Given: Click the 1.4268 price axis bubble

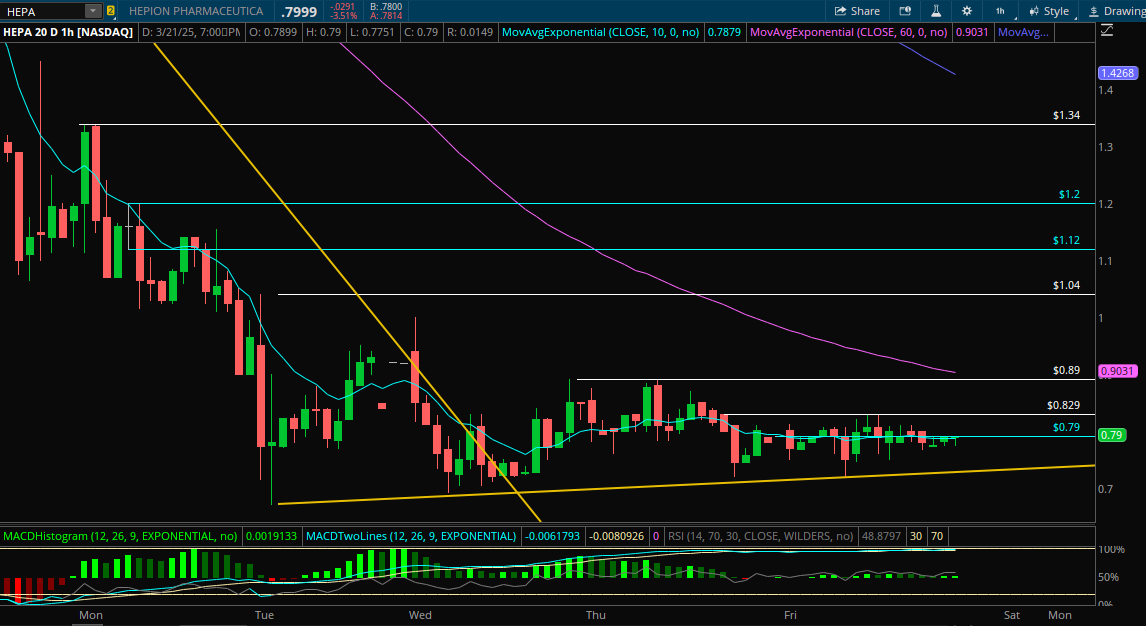Looking at the screenshot, I should tap(1117, 73).
